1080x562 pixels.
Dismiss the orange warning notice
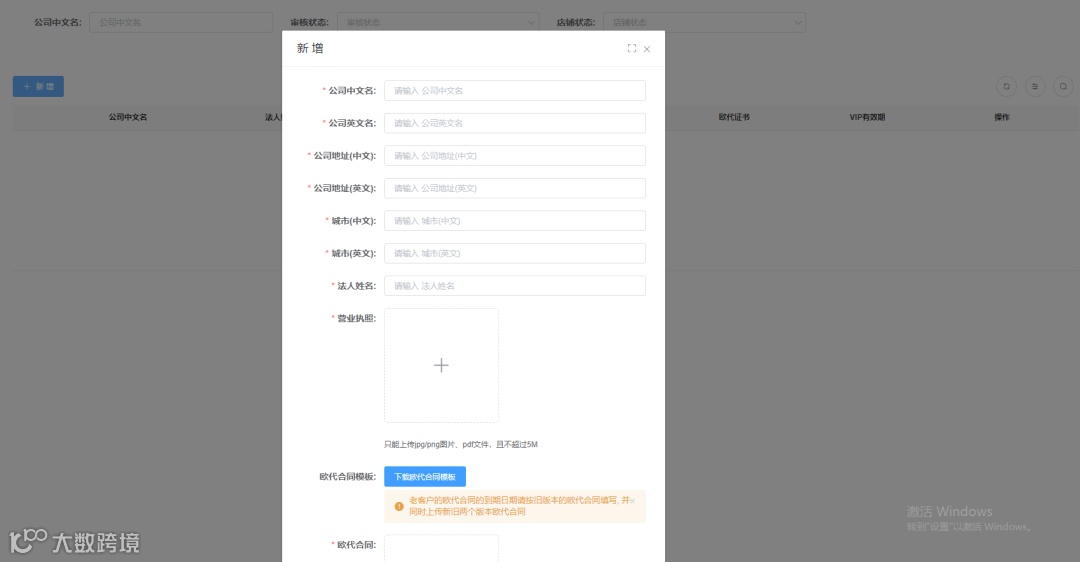tap(632, 501)
